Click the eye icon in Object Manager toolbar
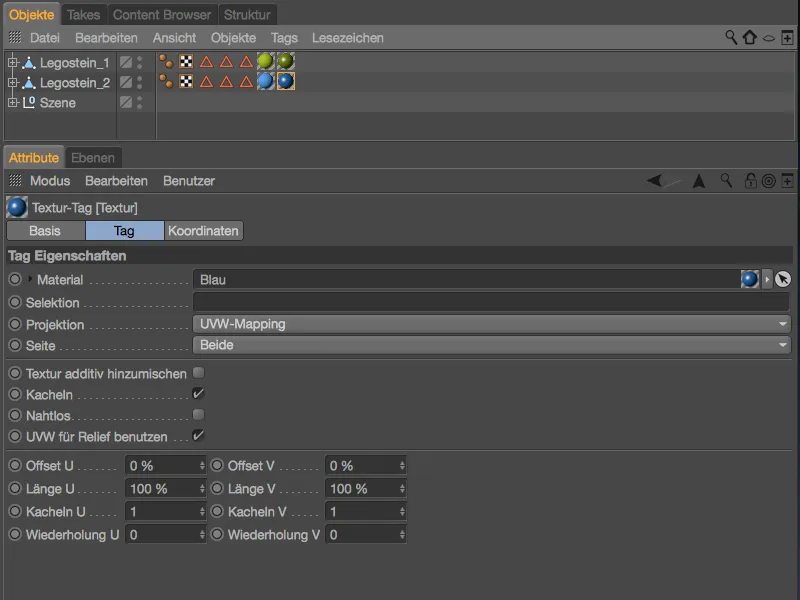This screenshot has height=600, width=800. click(x=768, y=38)
